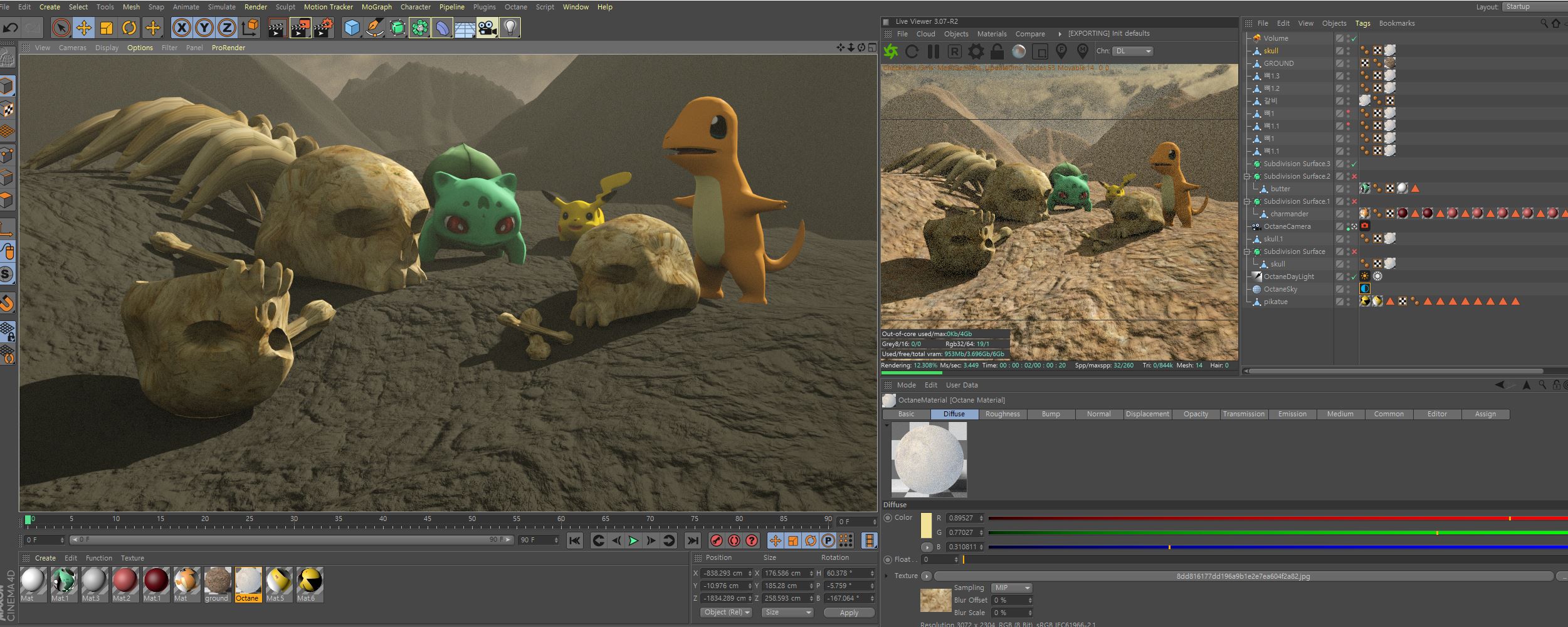
Task: Toggle Y-axis lock
Action: [x=204, y=28]
